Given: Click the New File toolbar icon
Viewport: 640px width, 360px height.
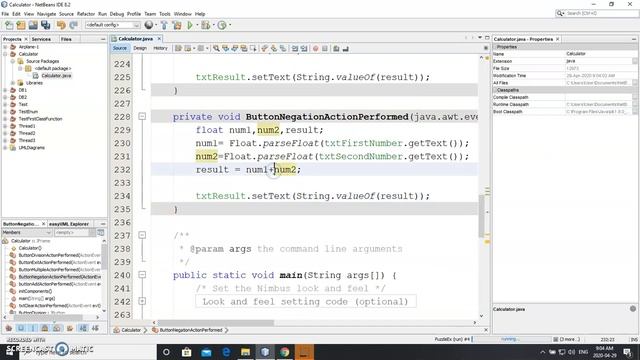Looking at the screenshot, I should [9, 25].
